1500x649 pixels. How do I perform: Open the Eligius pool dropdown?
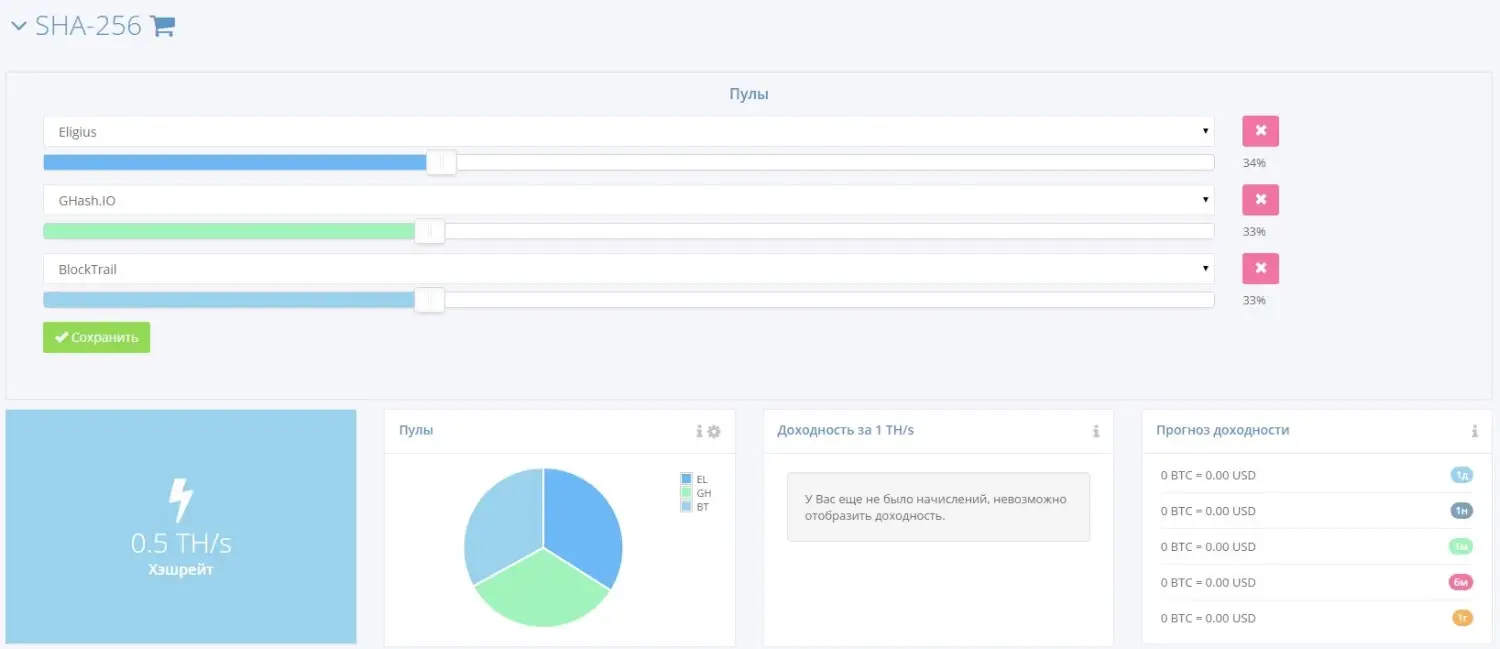628,132
